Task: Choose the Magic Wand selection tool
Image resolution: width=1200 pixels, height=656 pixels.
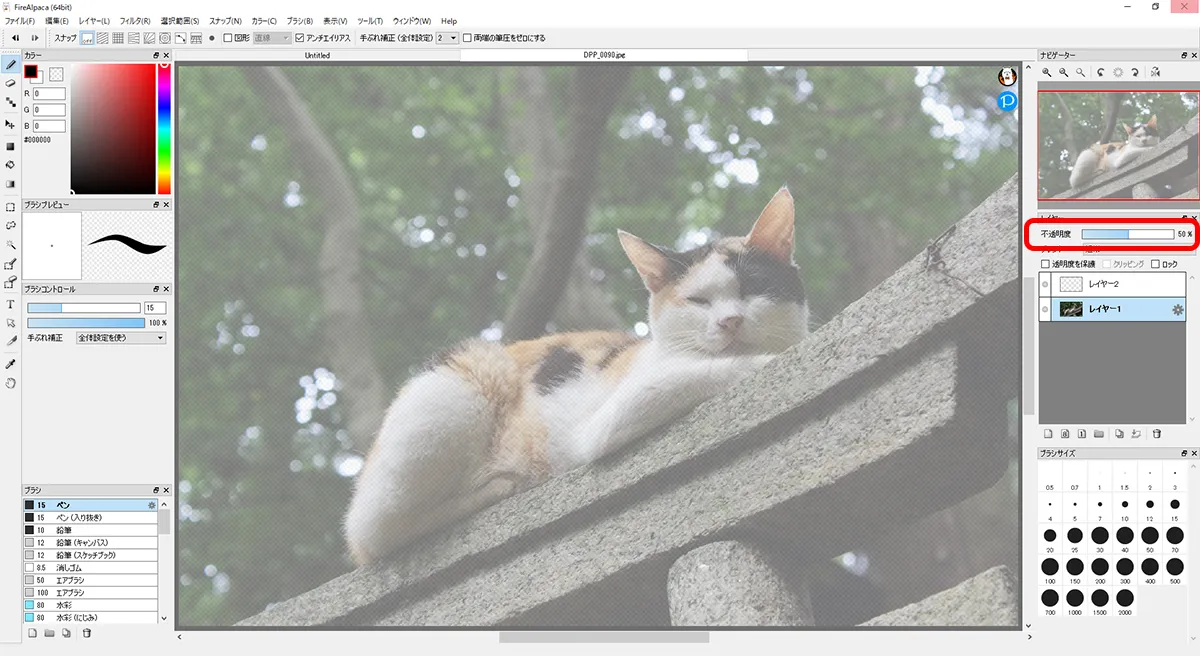Action: point(10,245)
